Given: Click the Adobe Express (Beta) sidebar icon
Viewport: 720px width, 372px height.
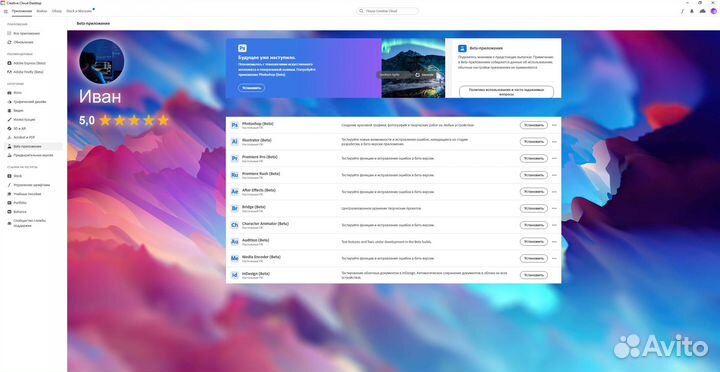Looking at the screenshot, I should tap(9, 63).
